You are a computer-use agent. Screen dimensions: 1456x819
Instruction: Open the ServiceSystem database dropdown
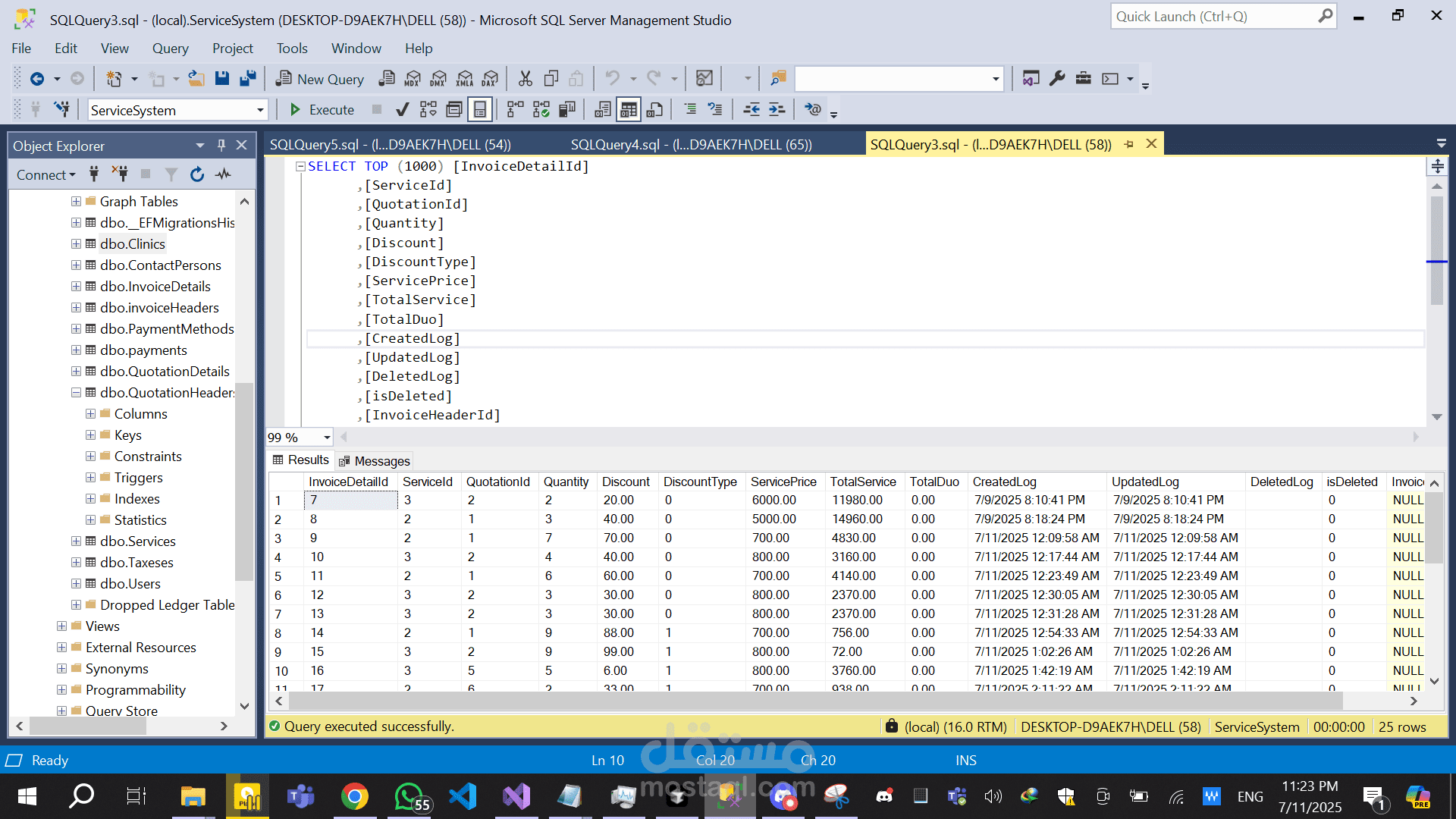pos(259,111)
